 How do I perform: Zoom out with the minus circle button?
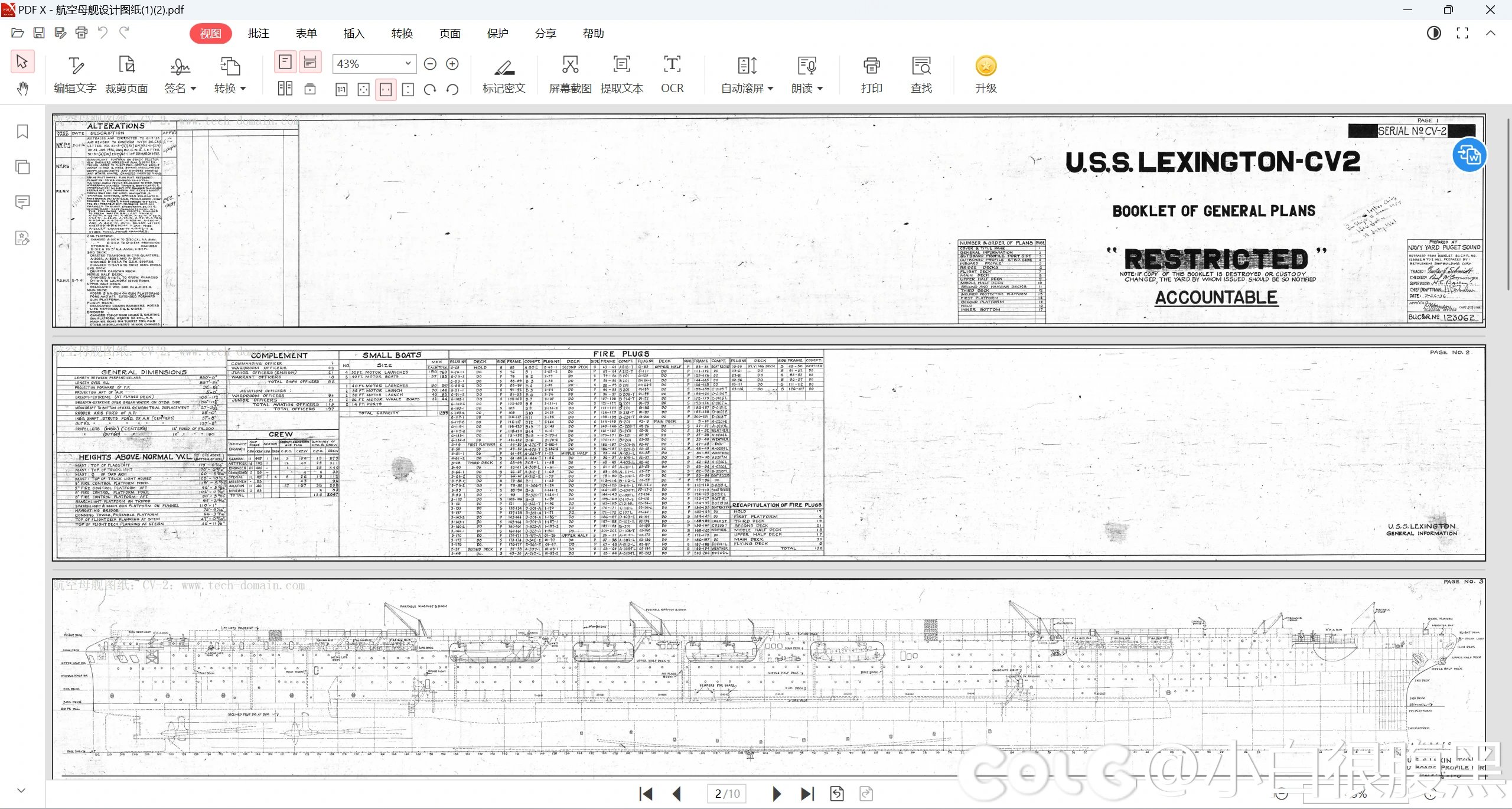431,64
